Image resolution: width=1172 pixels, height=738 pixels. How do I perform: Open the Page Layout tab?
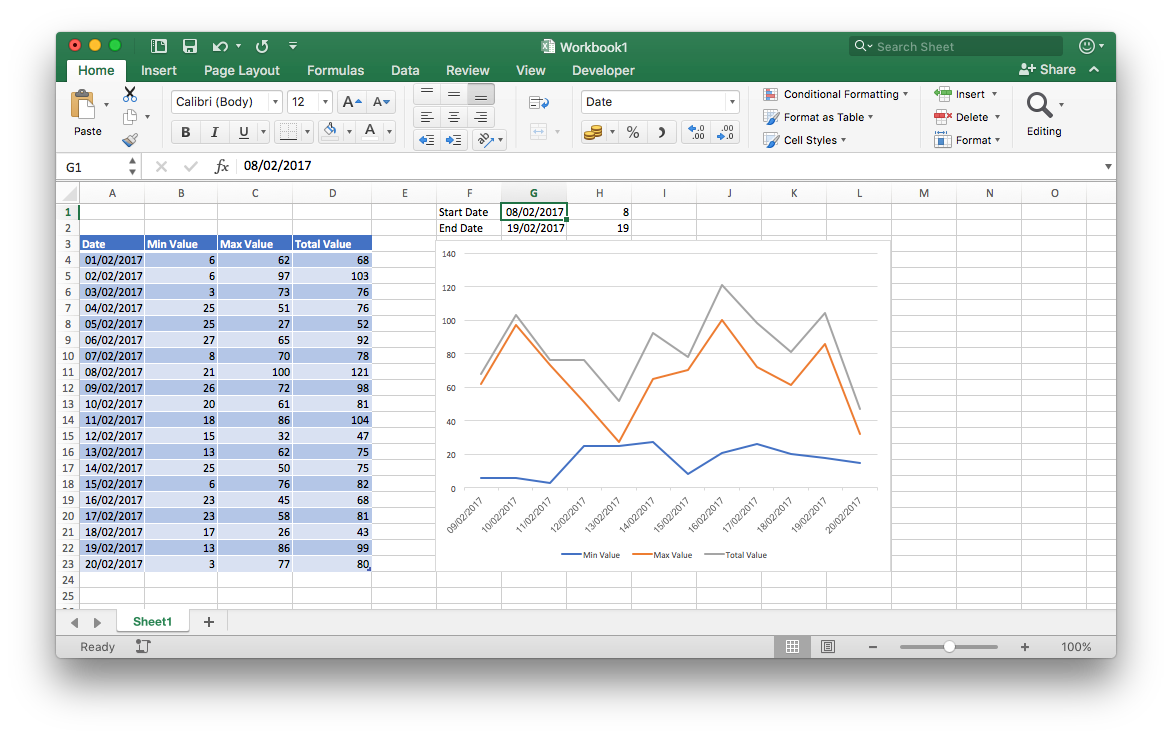click(x=241, y=70)
